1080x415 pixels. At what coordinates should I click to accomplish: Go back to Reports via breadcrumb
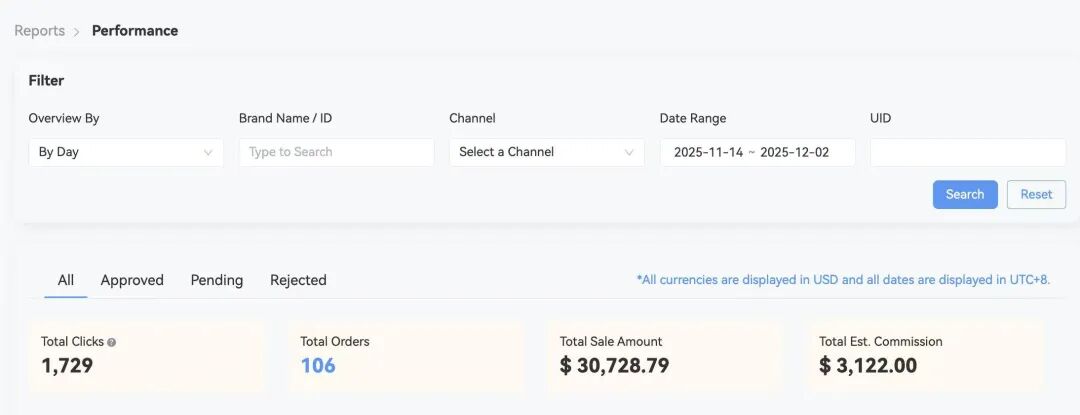click(39, 31)
